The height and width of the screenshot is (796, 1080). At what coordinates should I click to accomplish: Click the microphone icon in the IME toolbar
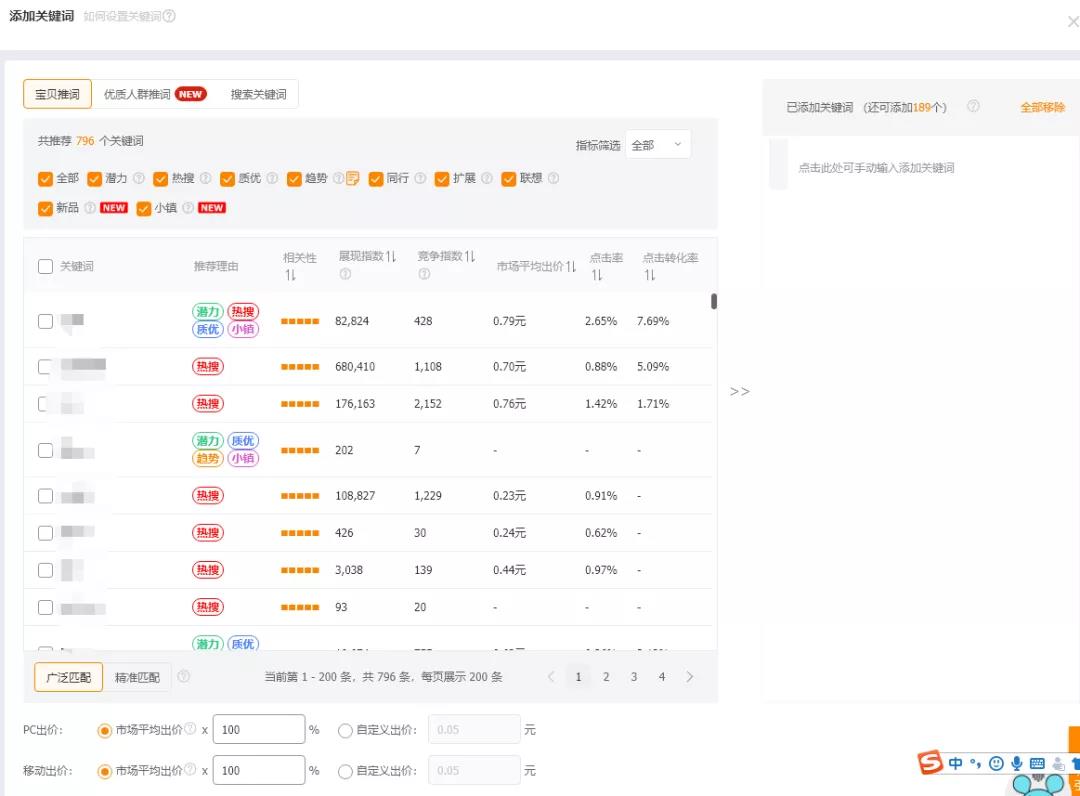pos(1017,763)
